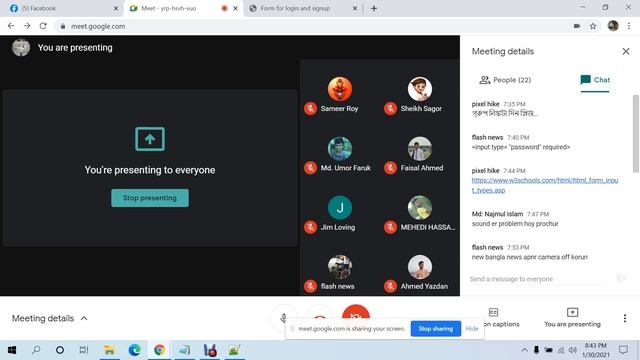Open Chrome three-dot menu
Image resolution: width=640 pixels, height=360 pixels.
[629, 26]
